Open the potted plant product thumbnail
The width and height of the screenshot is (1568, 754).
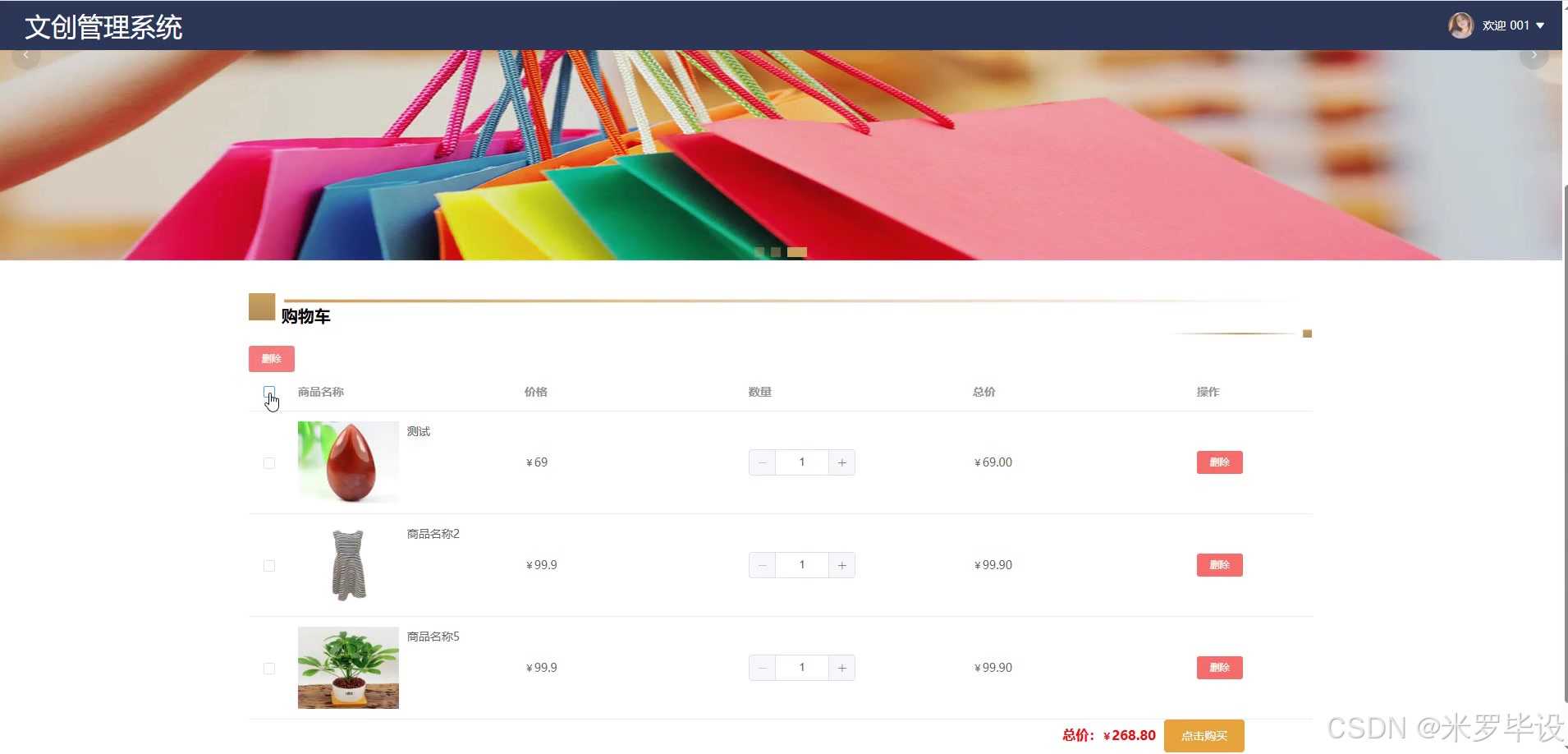coord(348,668)
